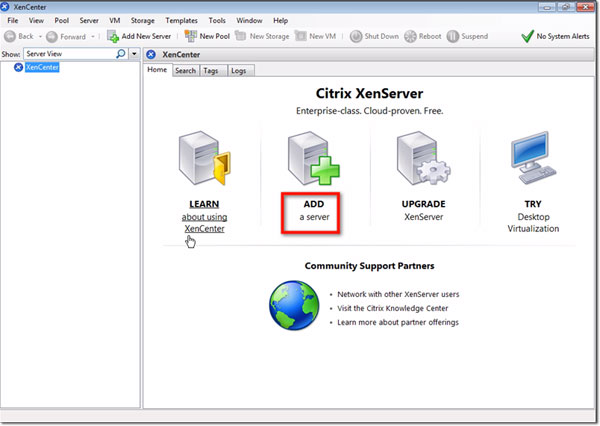Click New Pool label text
Screen dimensions: 600x426
pyautogui.click(x=215, y=36)
